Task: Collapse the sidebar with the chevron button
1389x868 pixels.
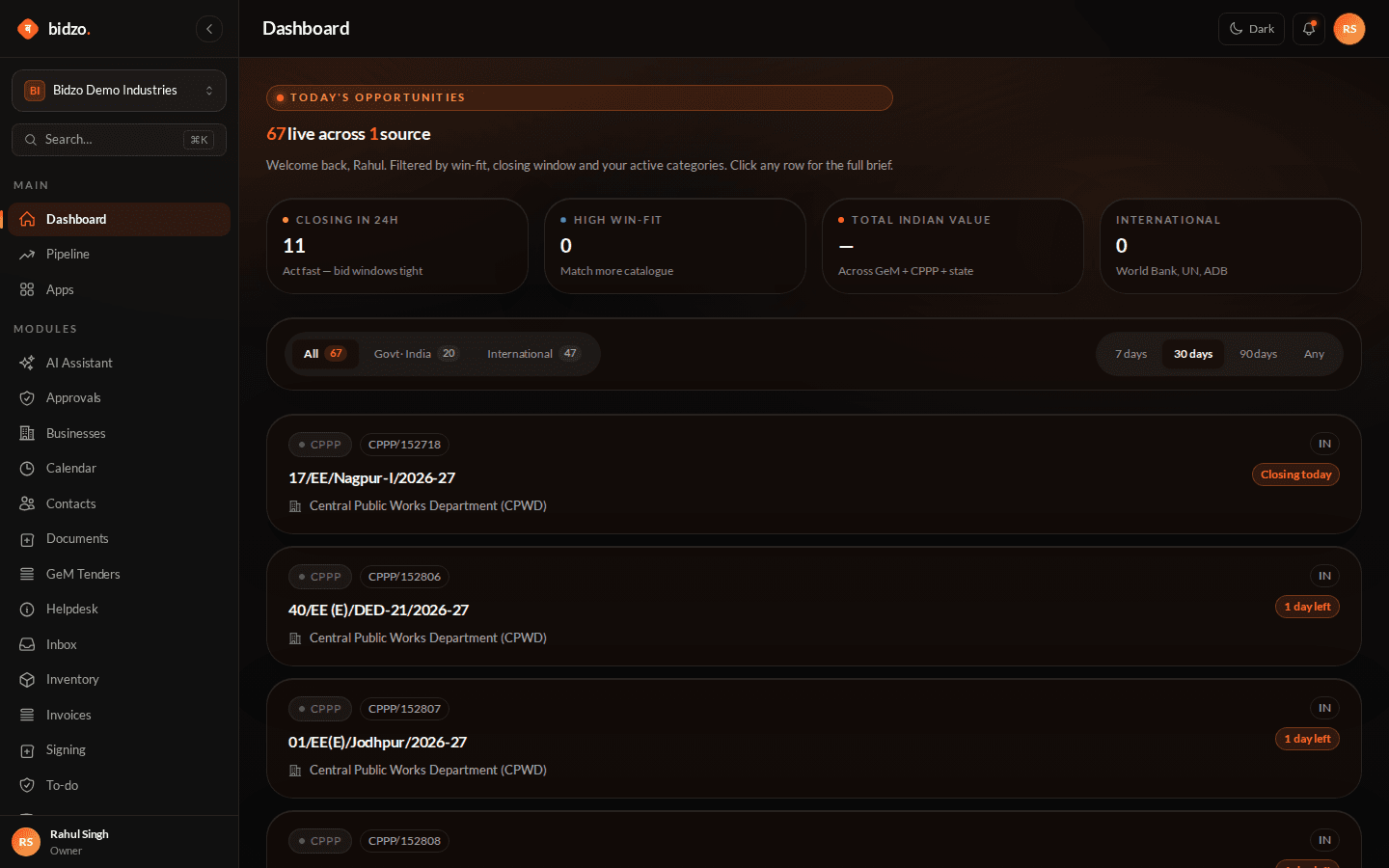Action: pyautogui.click(x=209, y=29)
